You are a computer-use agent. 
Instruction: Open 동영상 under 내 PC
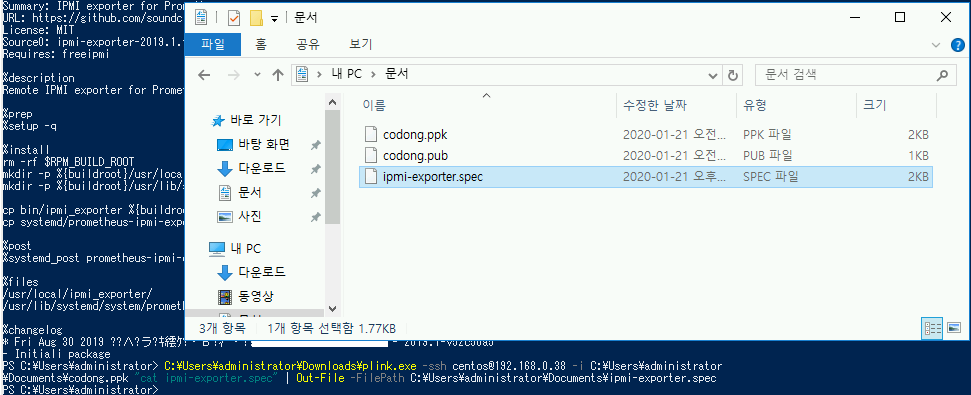tap(255, 297)
